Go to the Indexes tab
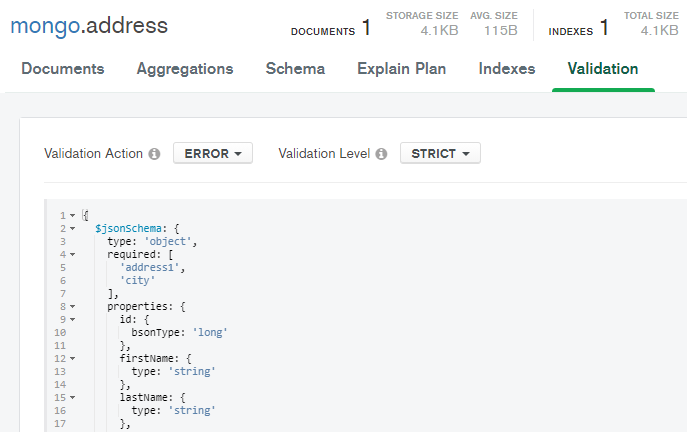Viewport: 687px width, 432px height. (x=507, y=69)
